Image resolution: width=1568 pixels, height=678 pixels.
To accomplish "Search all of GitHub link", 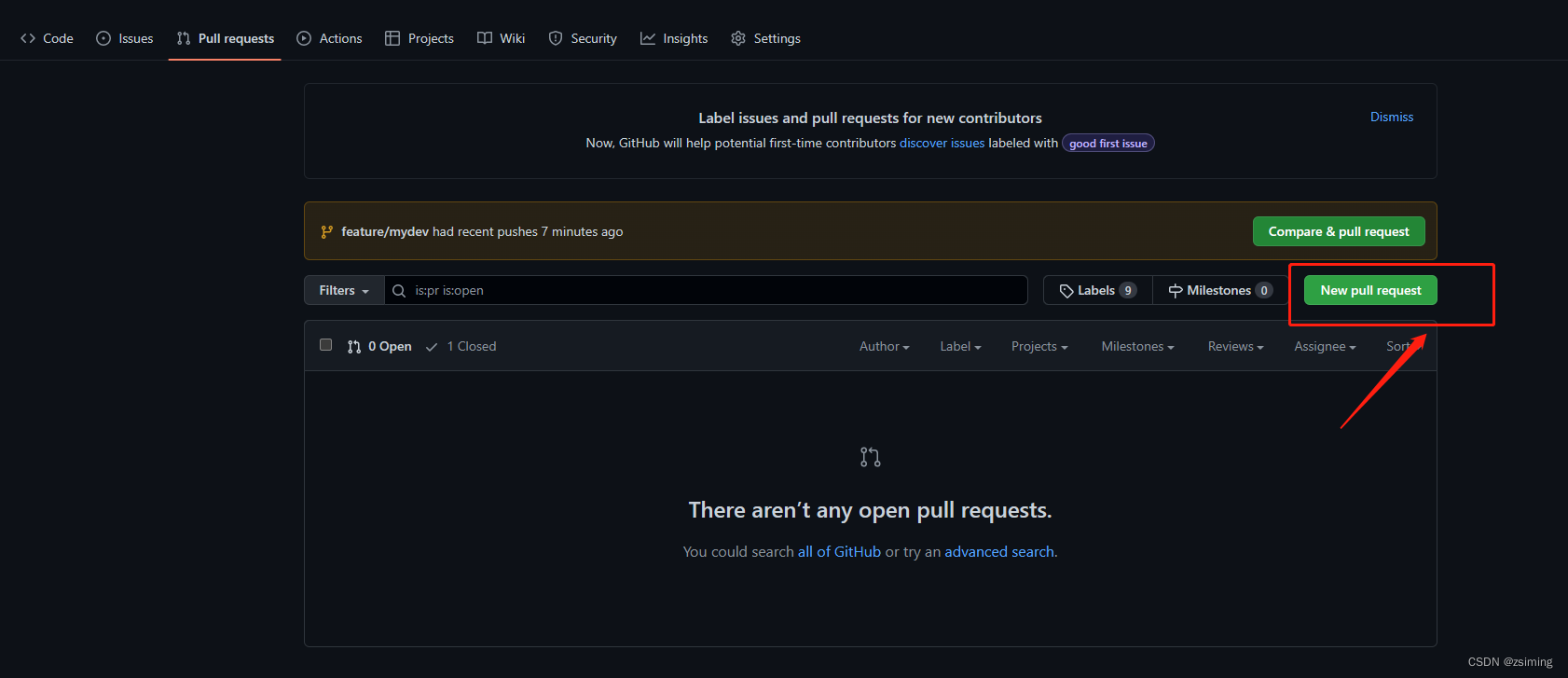I will (x=839, y=551).
